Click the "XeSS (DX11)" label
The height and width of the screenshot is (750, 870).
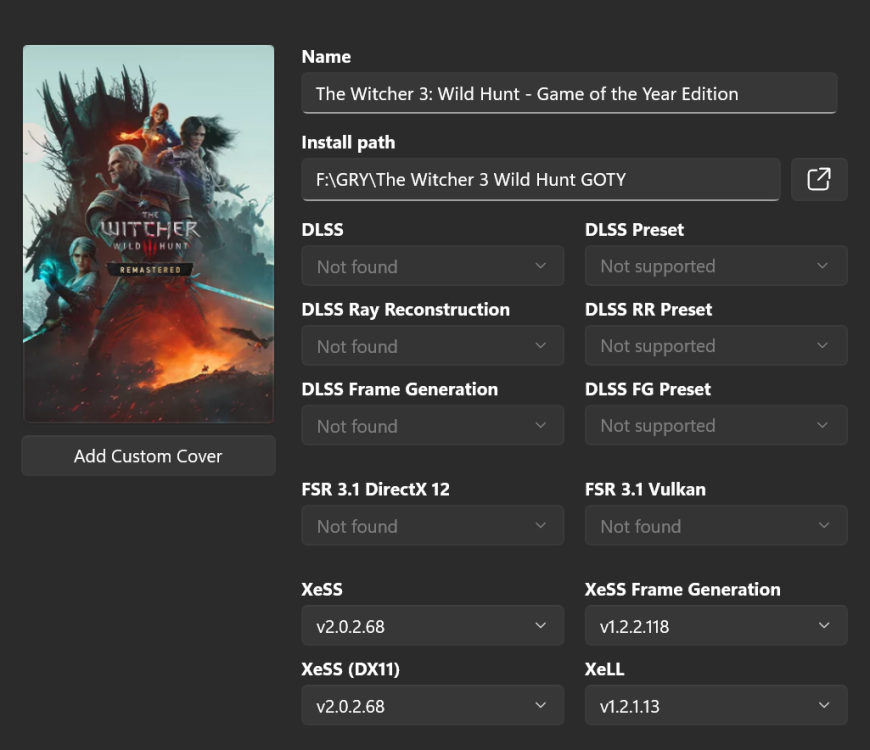(x=351, y=669)
